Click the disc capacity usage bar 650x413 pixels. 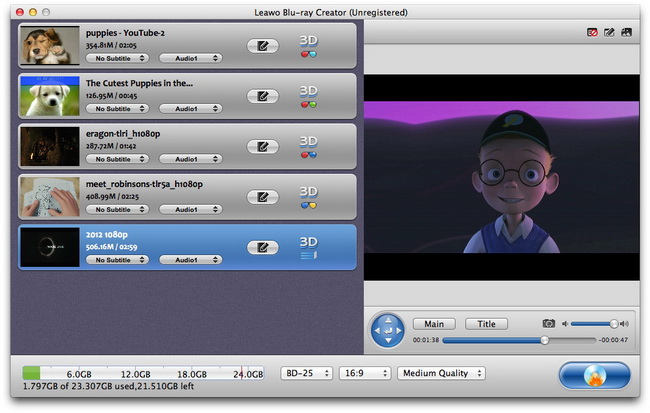click(143, 373)
